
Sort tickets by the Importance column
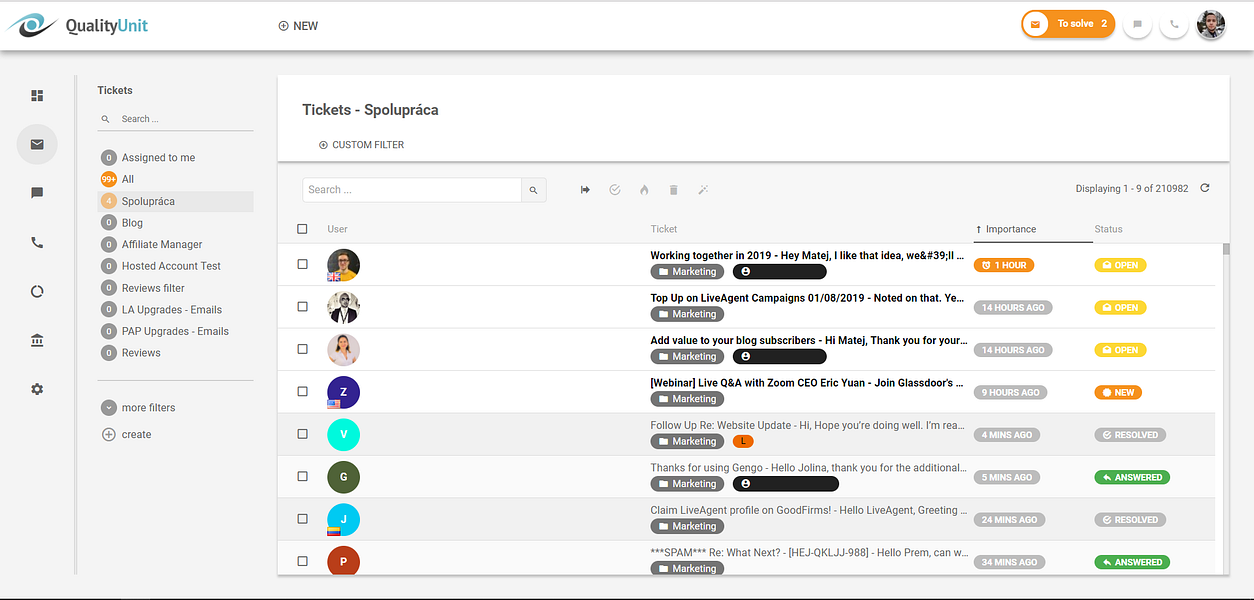[x=1009, y=229]
